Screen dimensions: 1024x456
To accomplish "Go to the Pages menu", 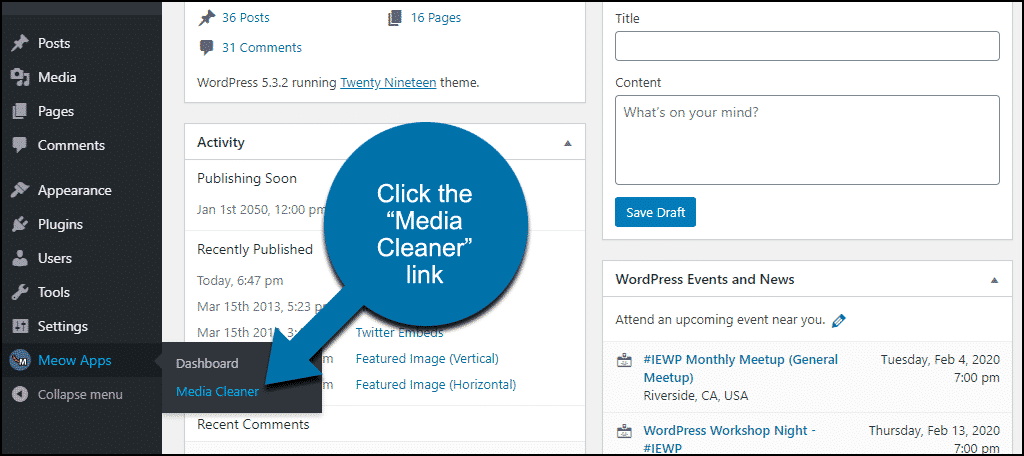I will (x=56, y=111).
